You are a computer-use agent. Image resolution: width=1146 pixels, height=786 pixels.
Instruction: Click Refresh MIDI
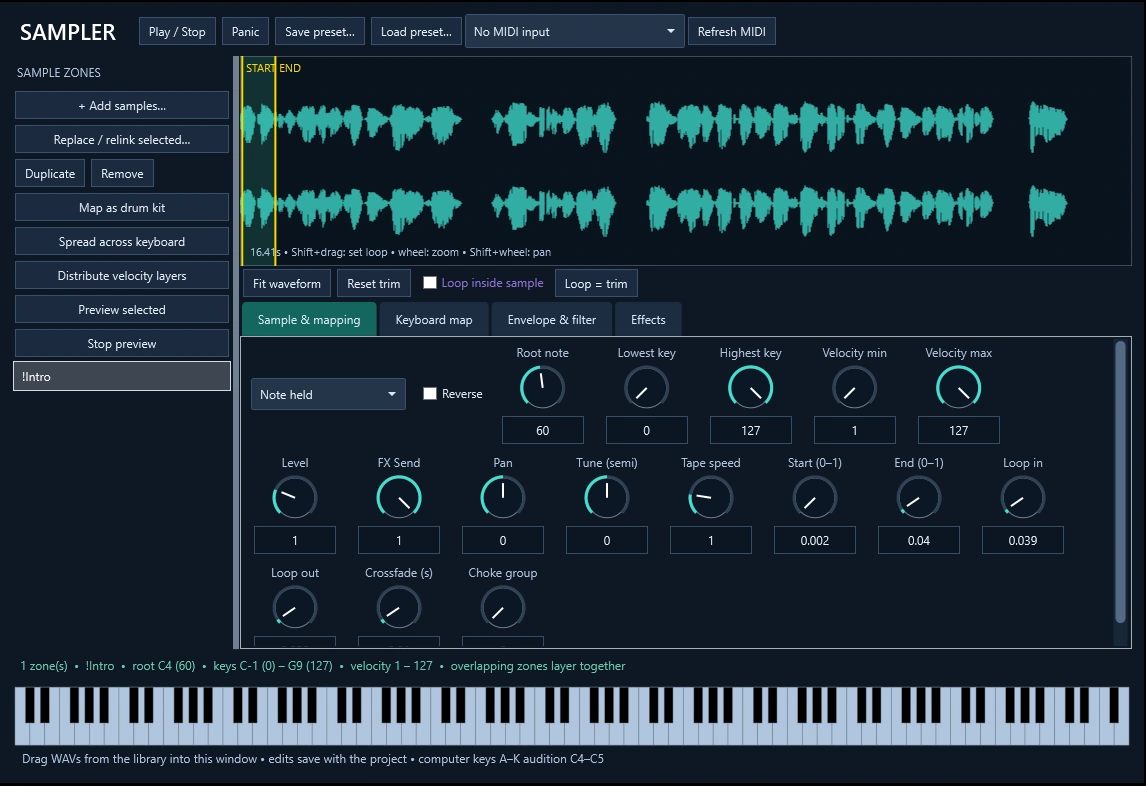(732, 31)
